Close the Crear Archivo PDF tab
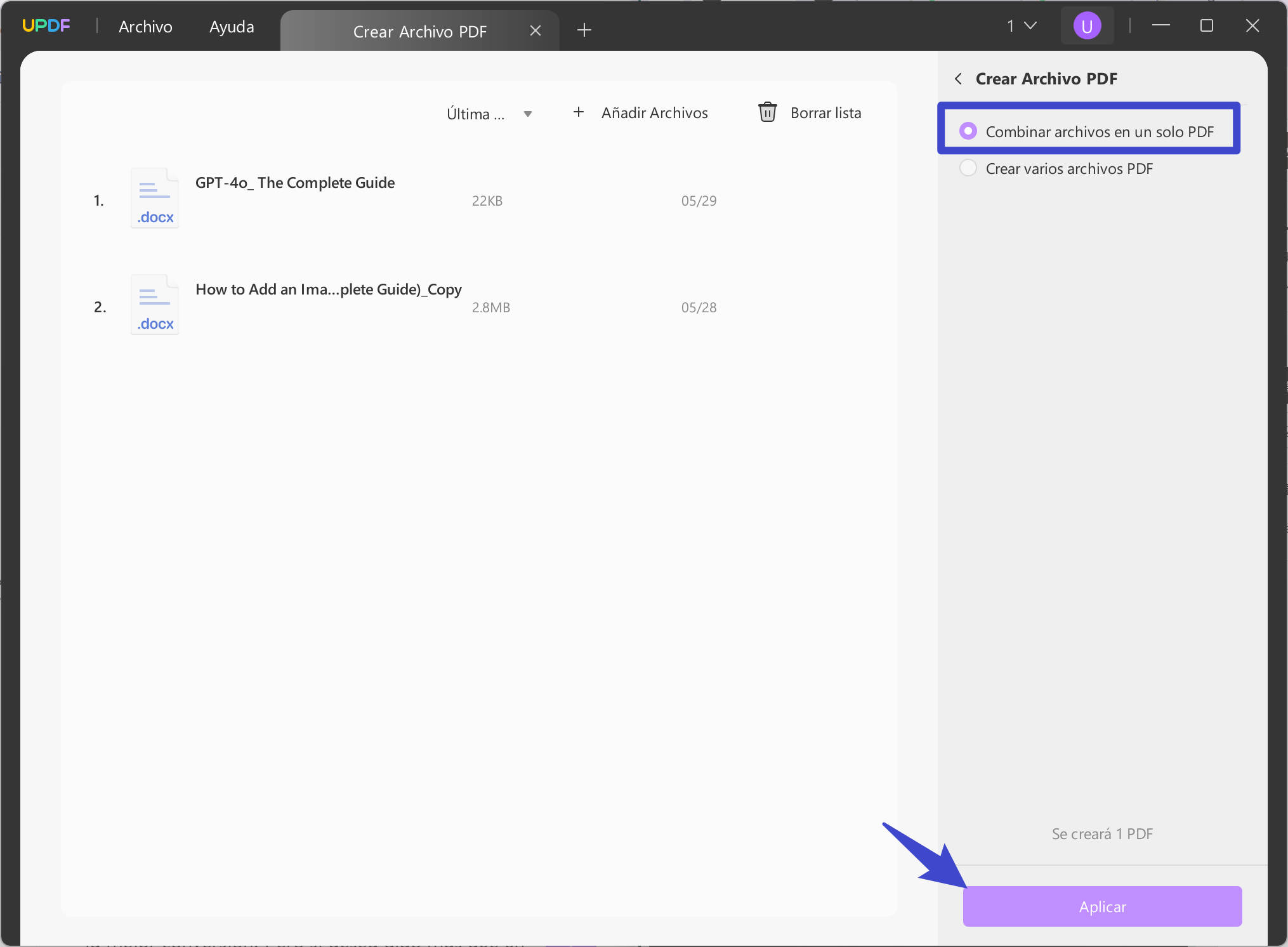Screen dimensions: 1288x947 (x=535, y=30)
